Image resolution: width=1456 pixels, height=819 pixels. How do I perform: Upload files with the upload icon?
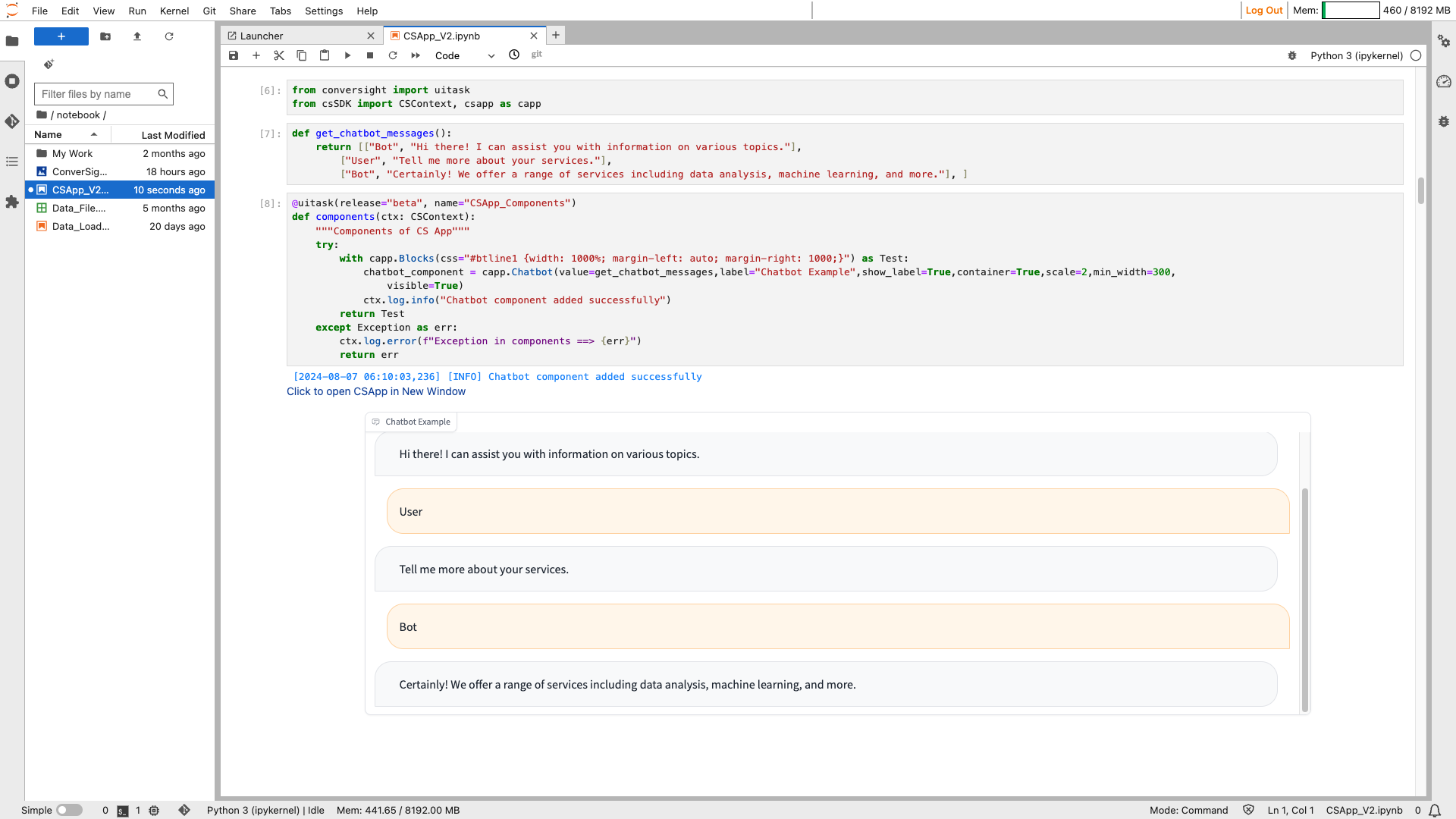tap(137, 36)
